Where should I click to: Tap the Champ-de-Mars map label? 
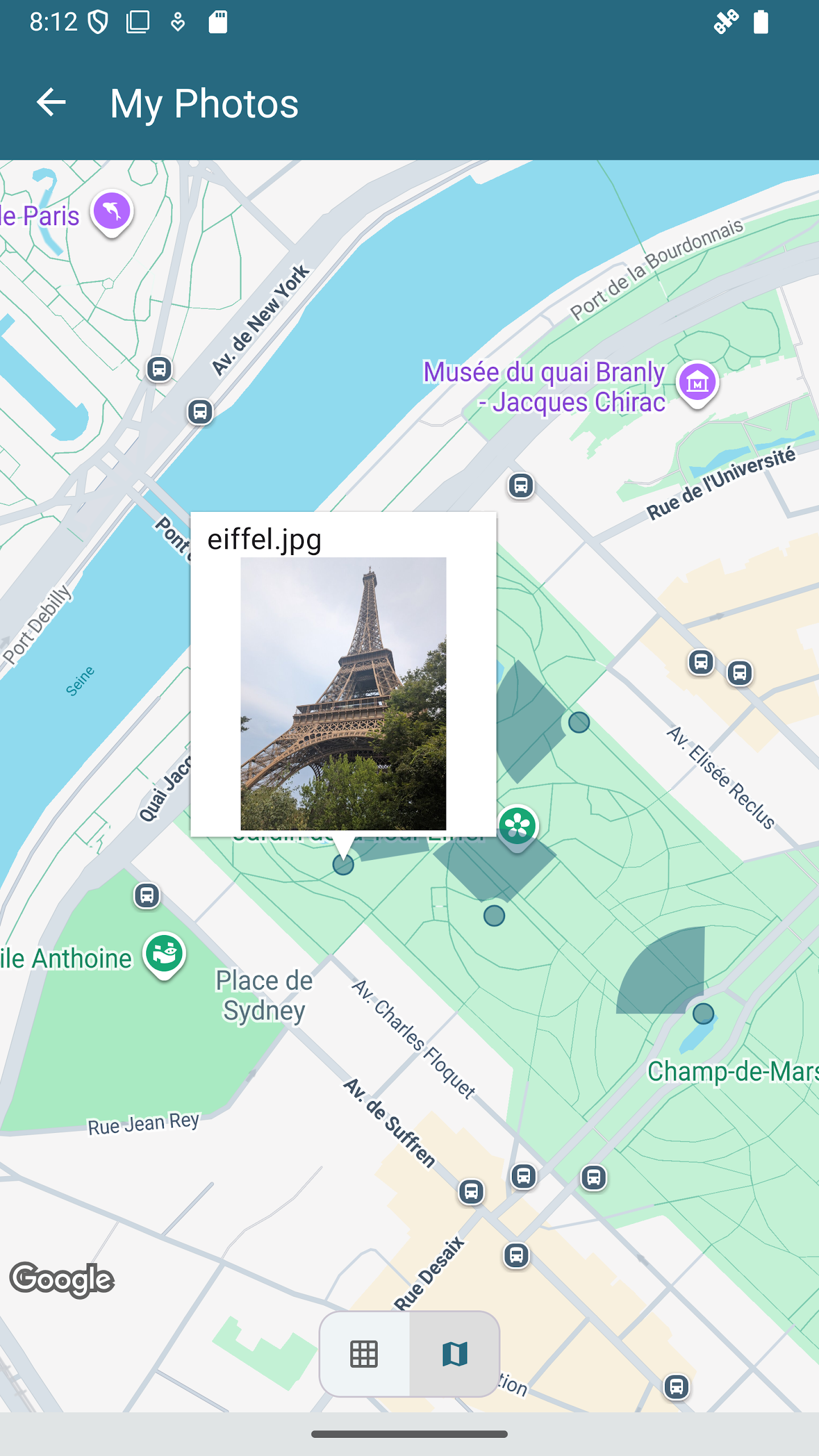tap(733, 1072)
